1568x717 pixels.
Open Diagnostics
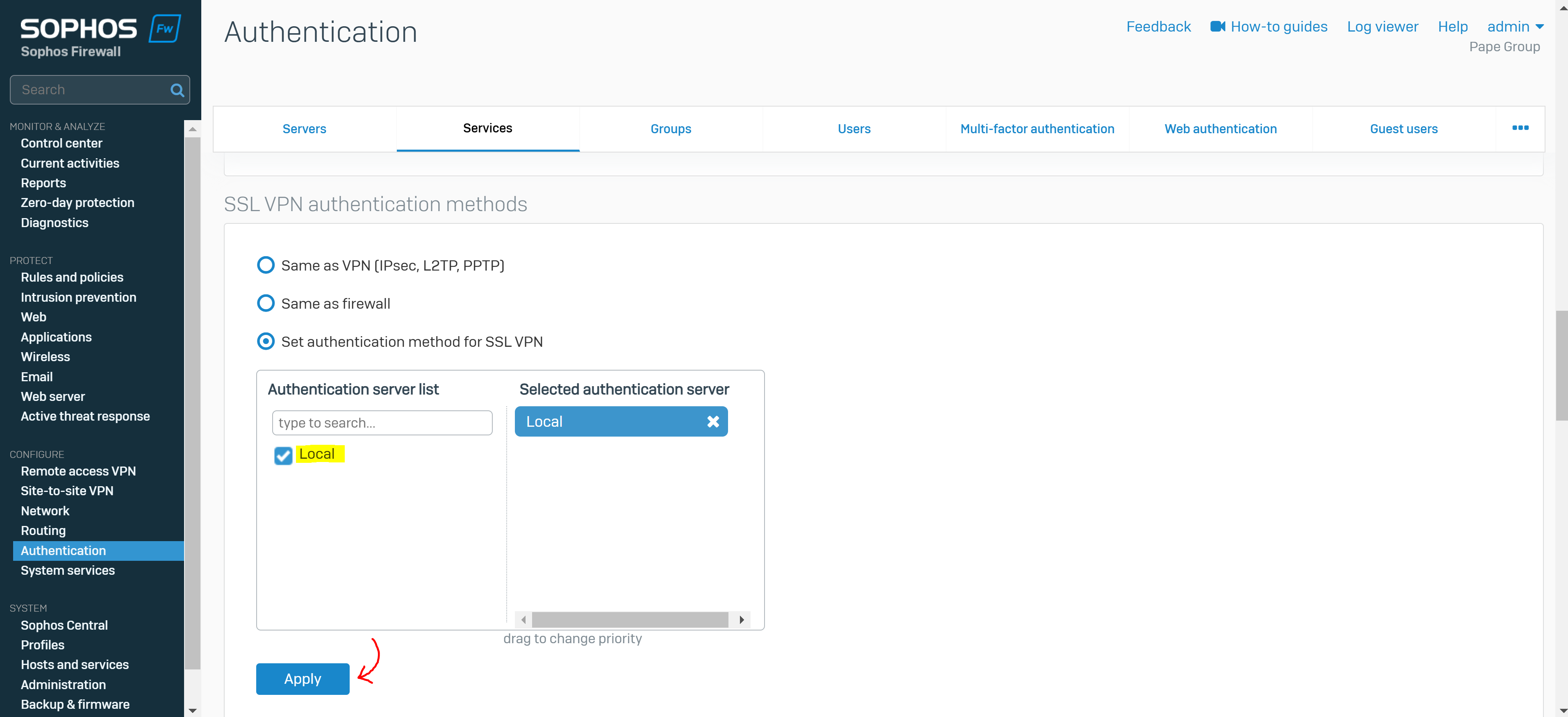54,223
